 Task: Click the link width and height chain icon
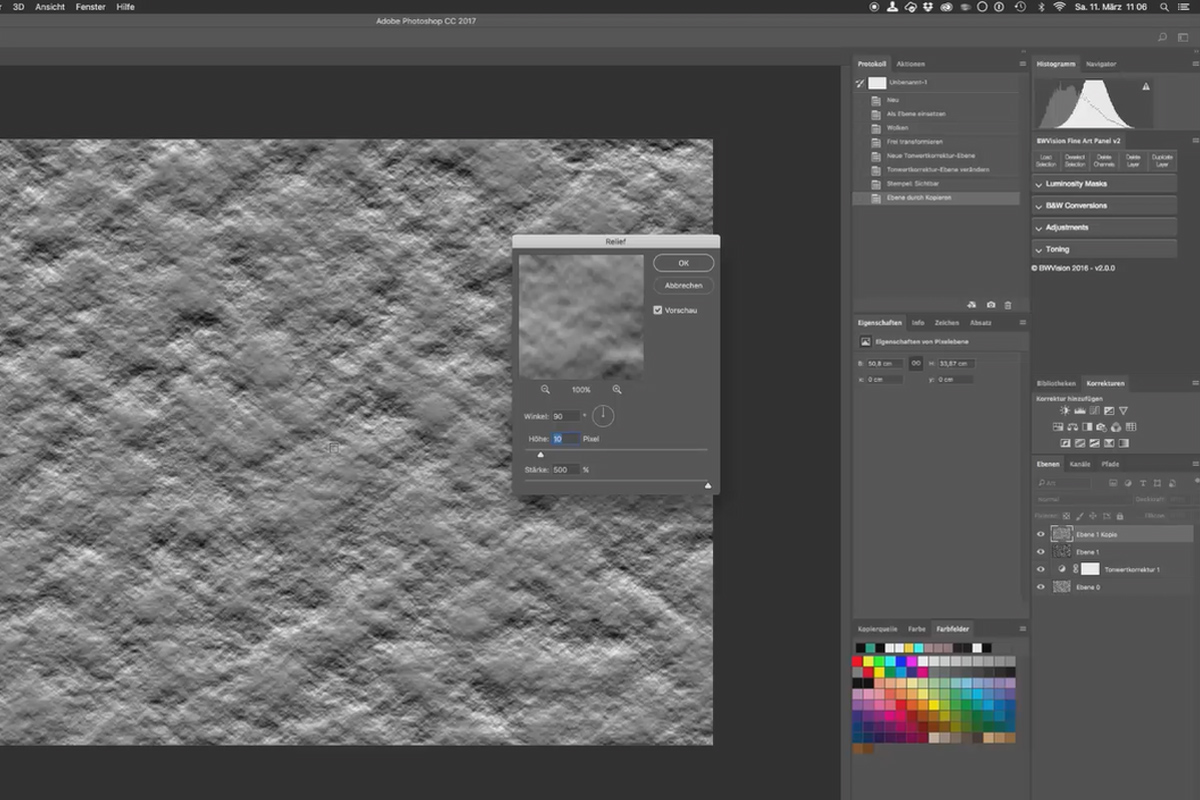[x=915, y=364]
